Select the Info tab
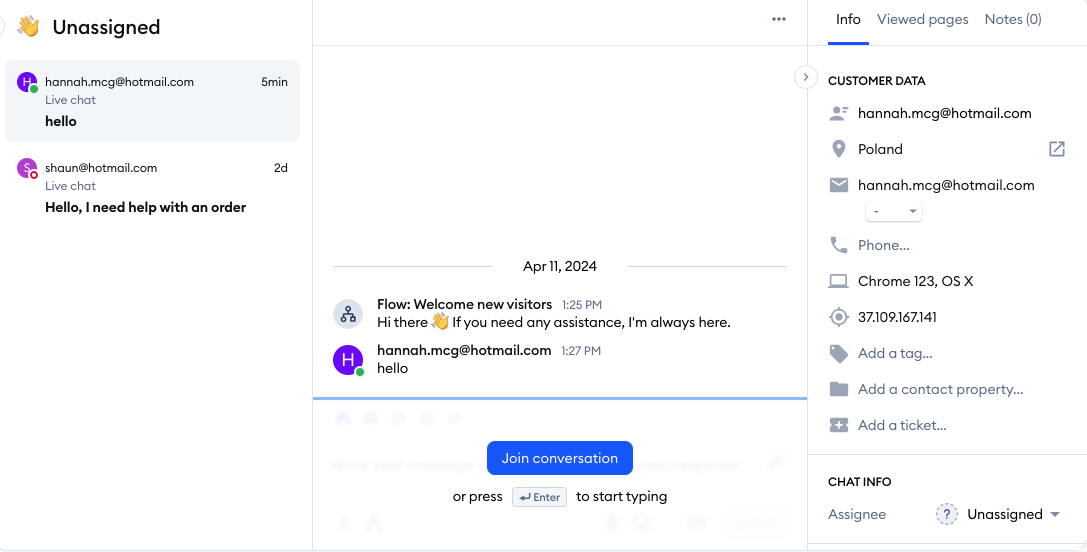 coord(848,19)
